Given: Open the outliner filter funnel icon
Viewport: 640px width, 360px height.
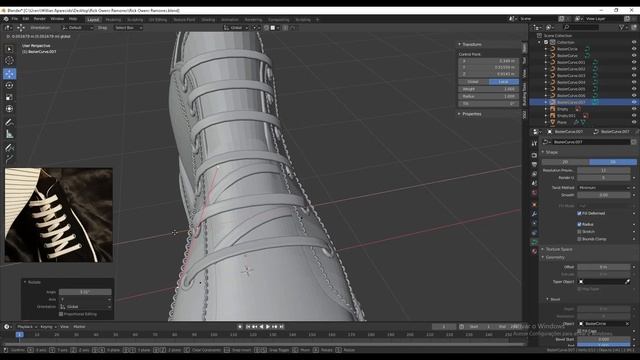Looking at the screenshot, I should [x=622, y=27].
